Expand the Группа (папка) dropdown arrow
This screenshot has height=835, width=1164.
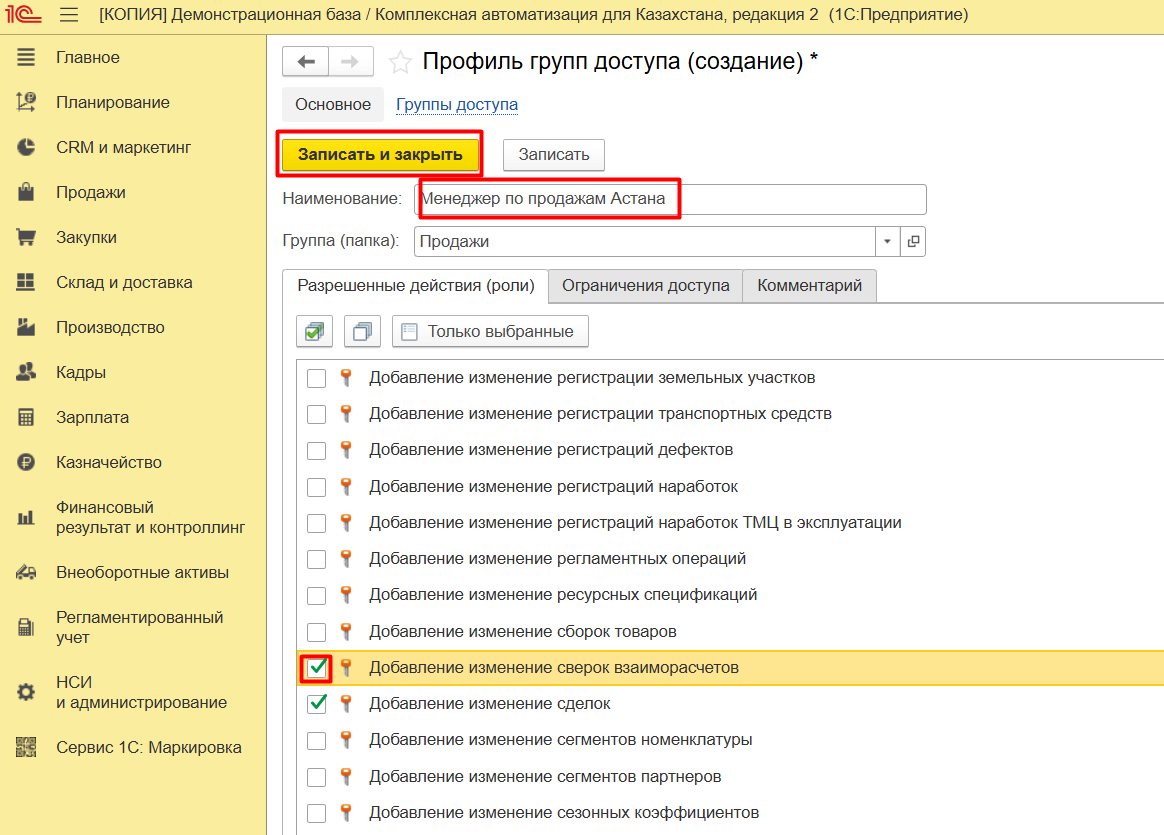(888, 242)
